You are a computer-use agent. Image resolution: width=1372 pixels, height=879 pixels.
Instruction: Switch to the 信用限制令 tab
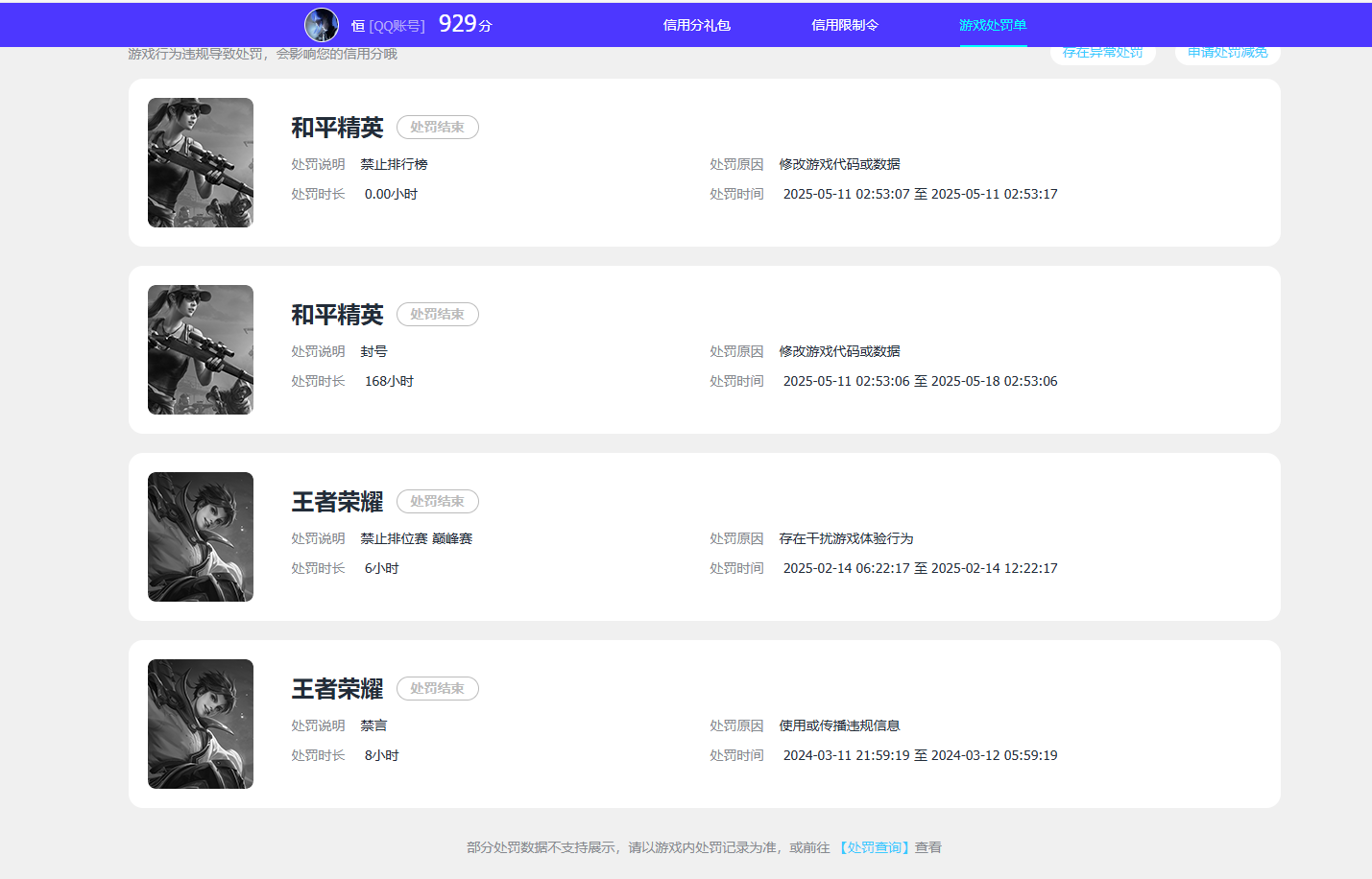coord(845,25)
